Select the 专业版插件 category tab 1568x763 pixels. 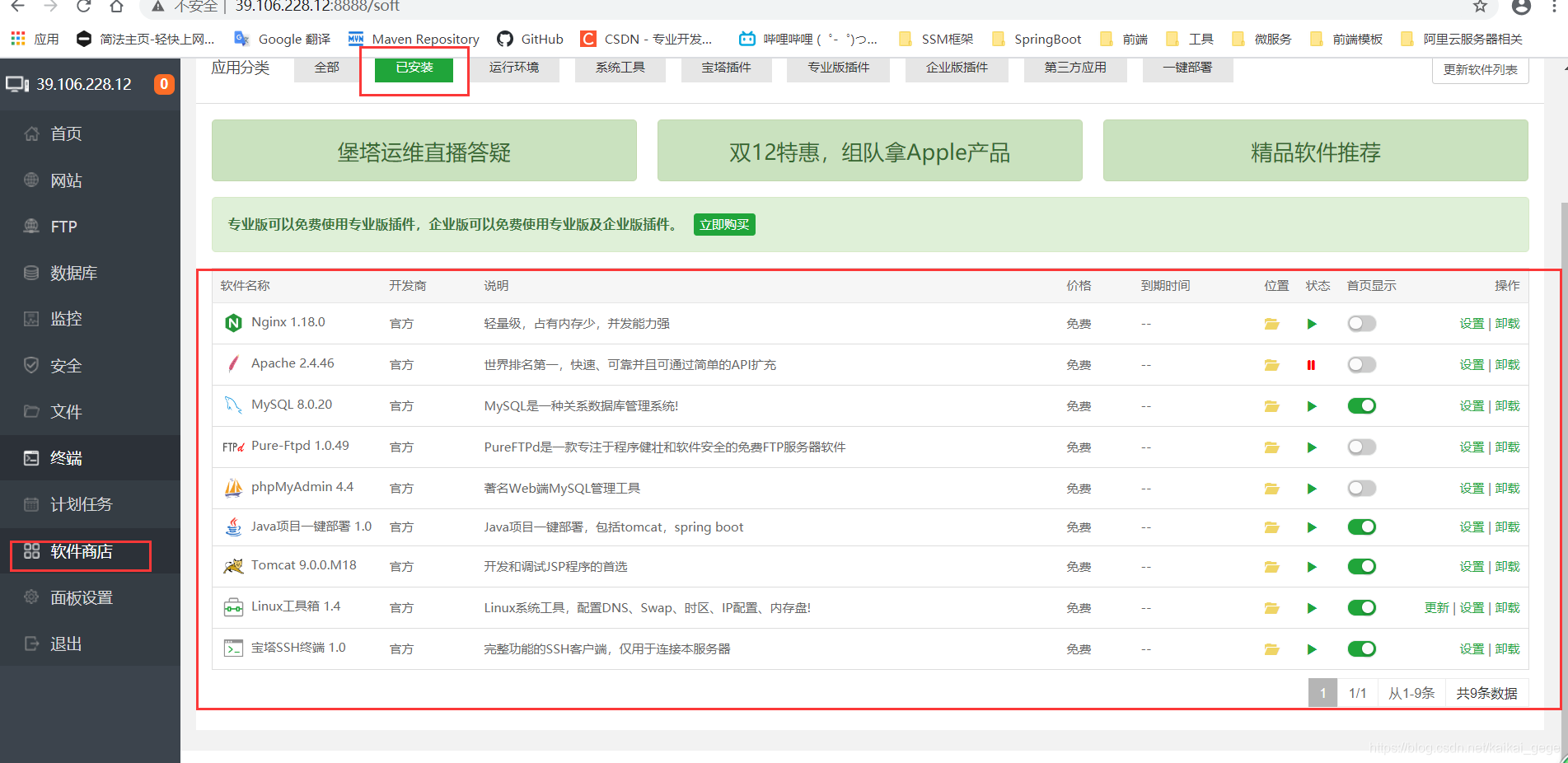point(839,68)
